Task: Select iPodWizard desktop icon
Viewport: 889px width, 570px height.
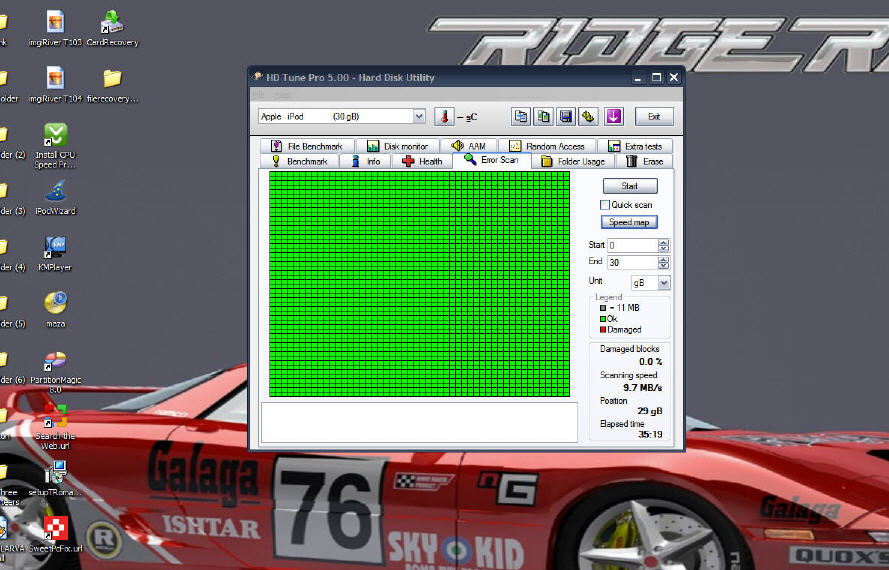Action: click(55, 198)
